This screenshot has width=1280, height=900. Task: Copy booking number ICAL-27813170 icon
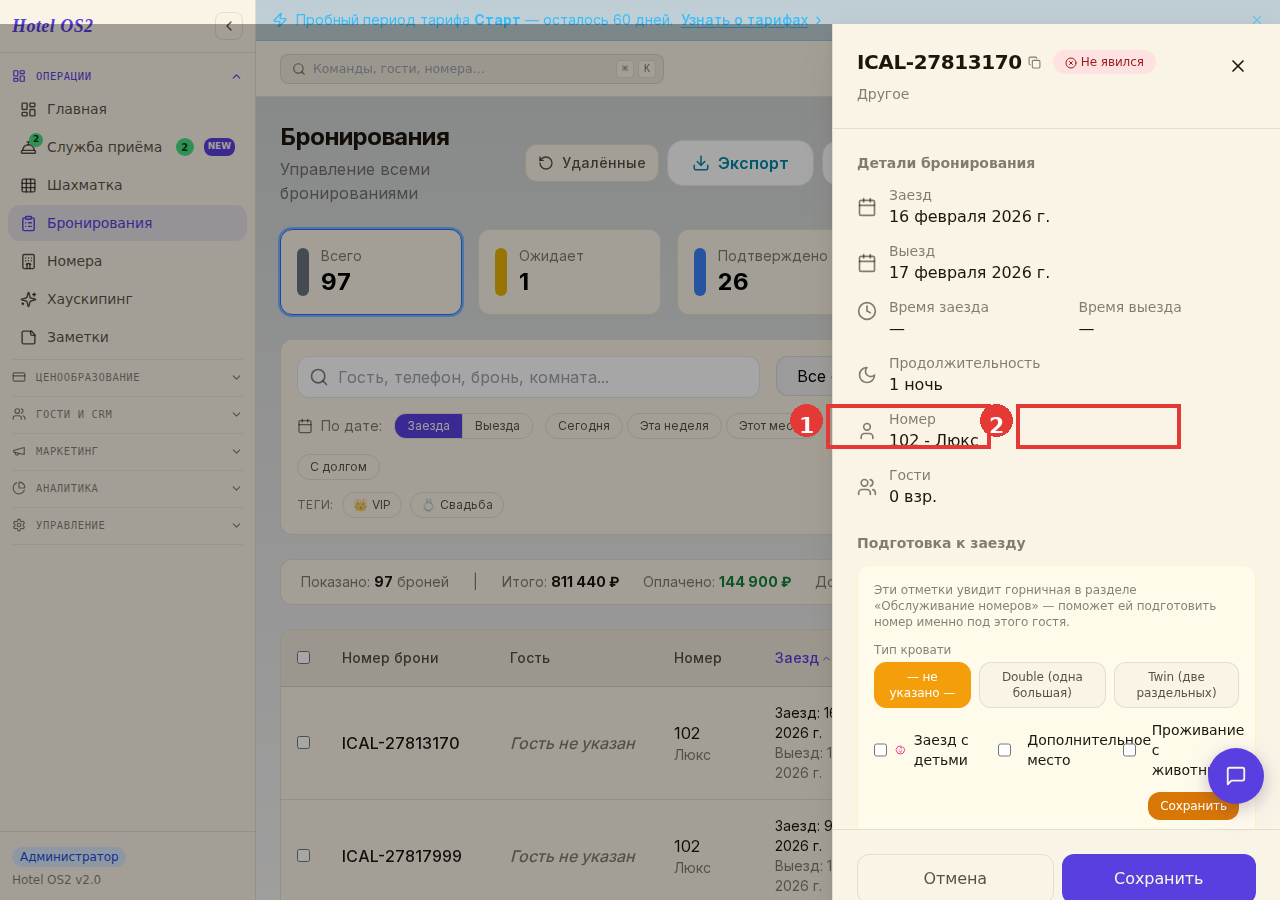coord(1035,63)
